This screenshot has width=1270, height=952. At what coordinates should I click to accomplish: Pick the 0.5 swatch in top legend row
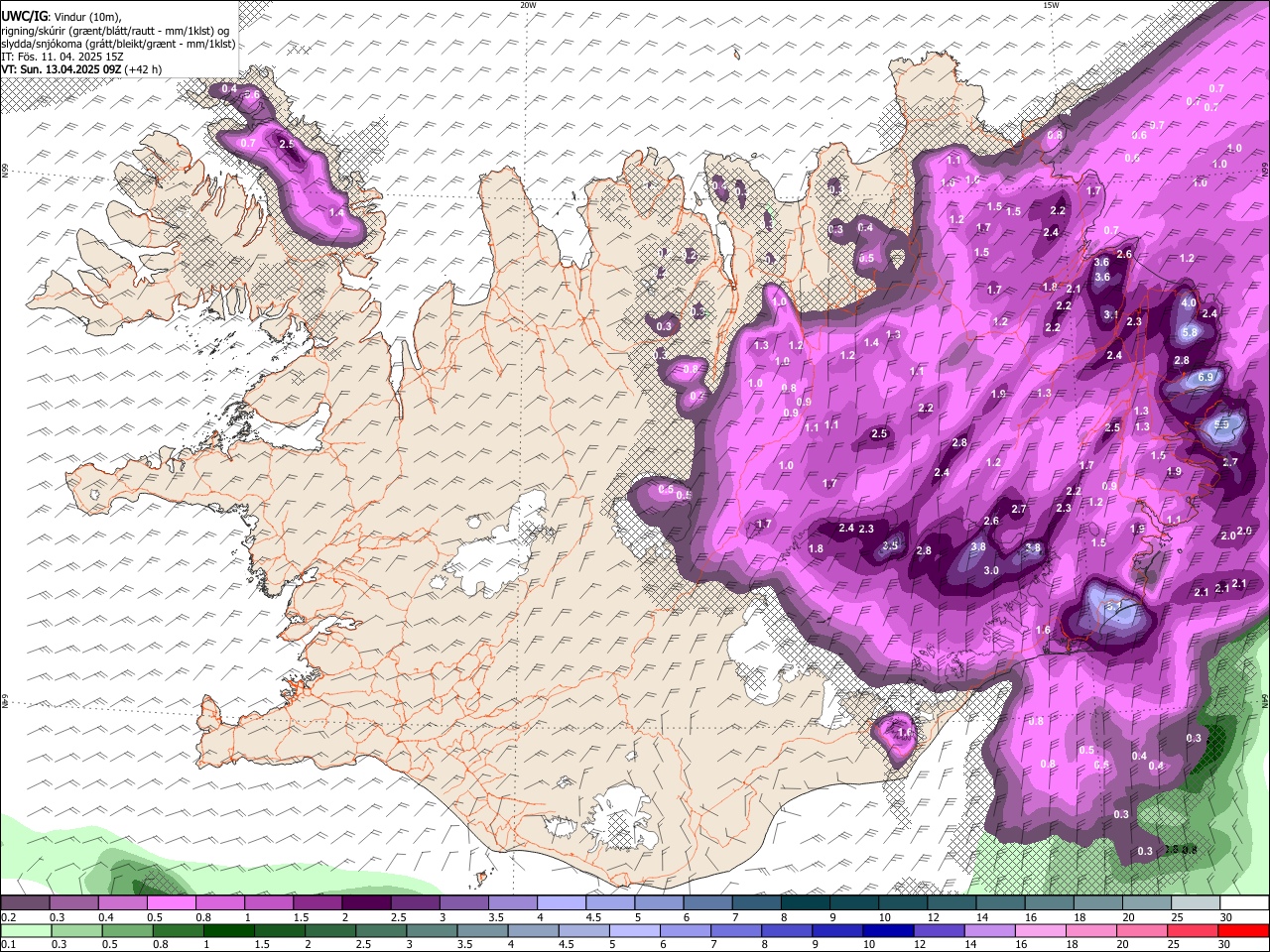[x=171, y=903]
